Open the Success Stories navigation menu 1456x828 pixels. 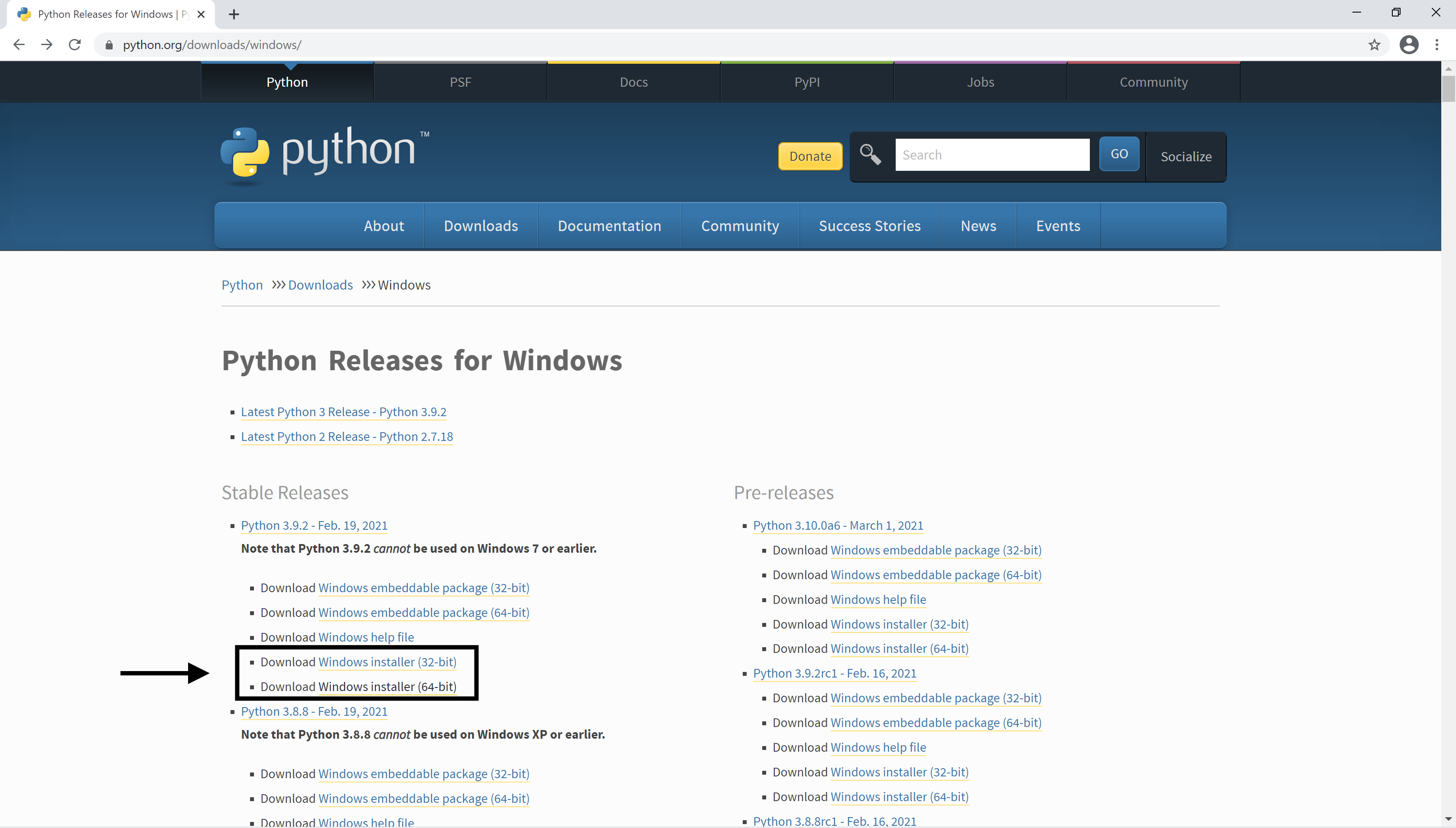pos(870,226)
